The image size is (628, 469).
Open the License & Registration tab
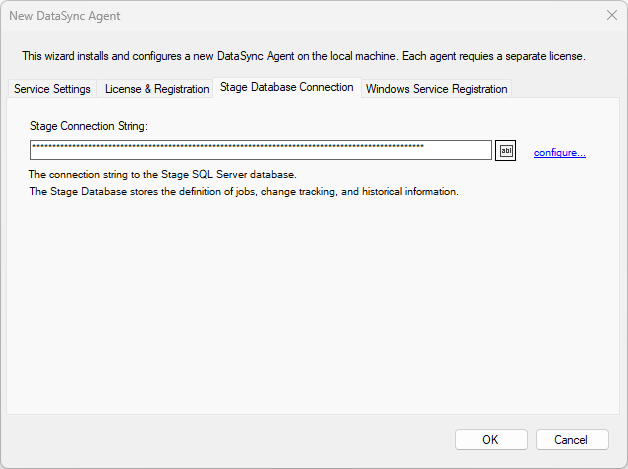click(157, 89)
